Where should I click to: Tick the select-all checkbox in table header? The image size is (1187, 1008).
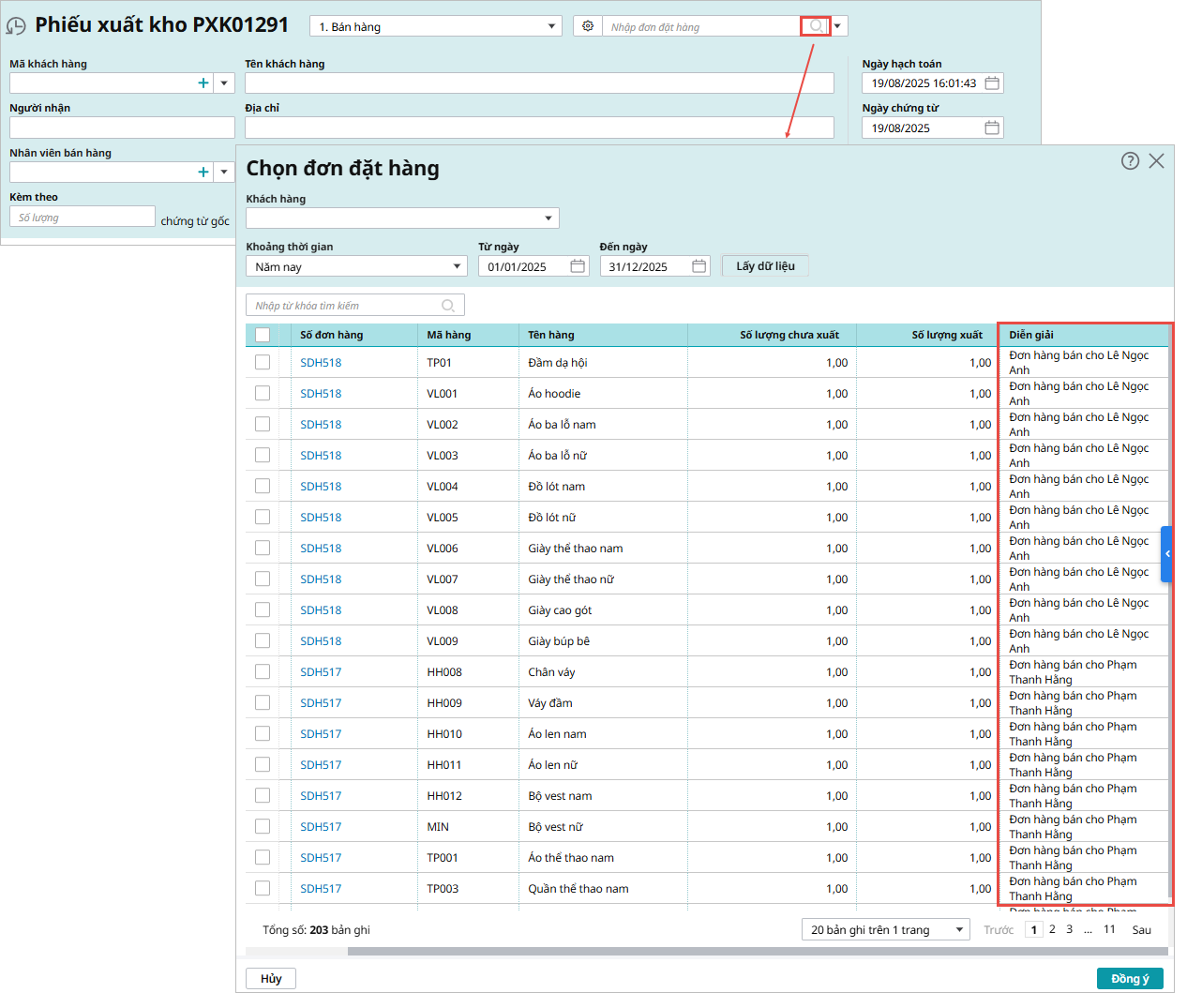(263, 335)
